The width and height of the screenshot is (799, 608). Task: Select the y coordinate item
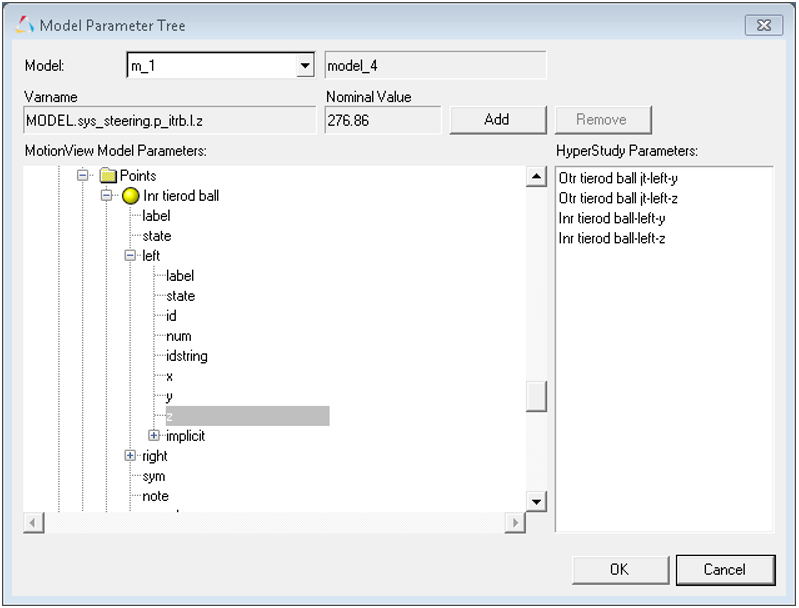pyautogui.click(x=170, y=396)
